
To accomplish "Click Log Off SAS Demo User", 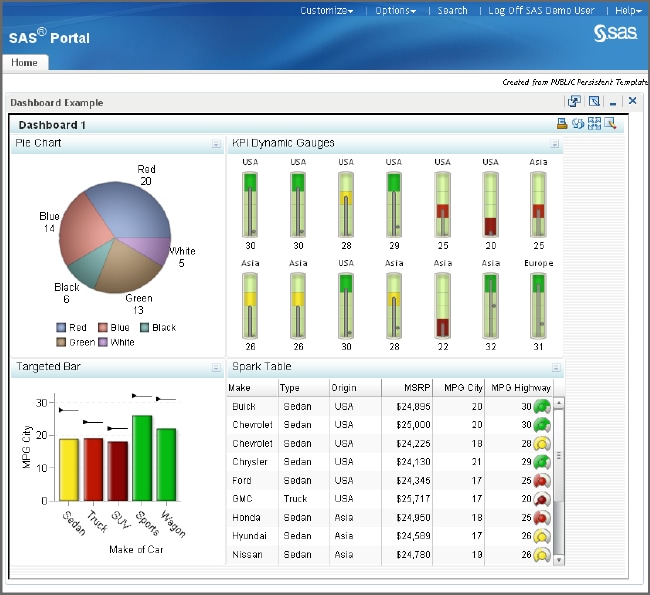I will [x=541, y=10].
